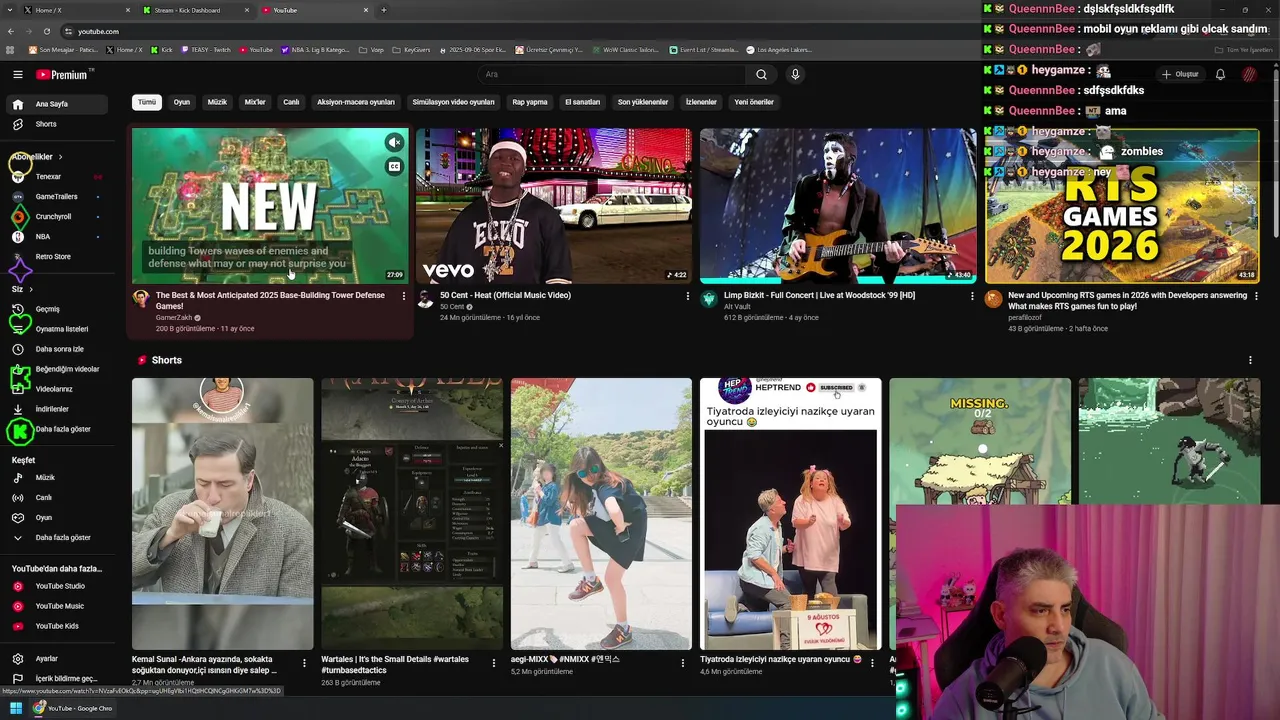Open the NBA subscription channel

pyautogui.click(x=56, y=237)
